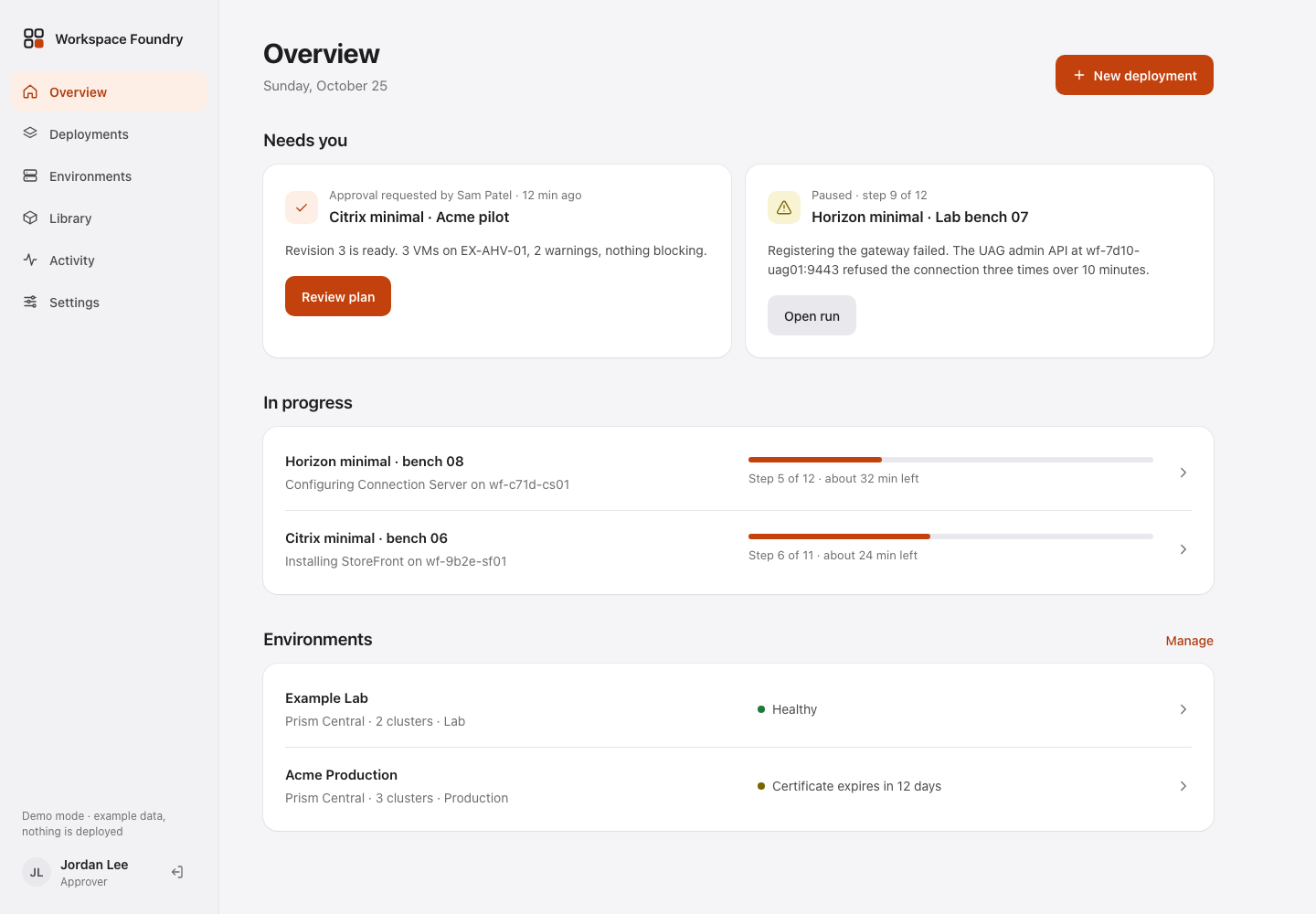
Task: Click the Settings sliders icon
Action: [x=30, y=302]
